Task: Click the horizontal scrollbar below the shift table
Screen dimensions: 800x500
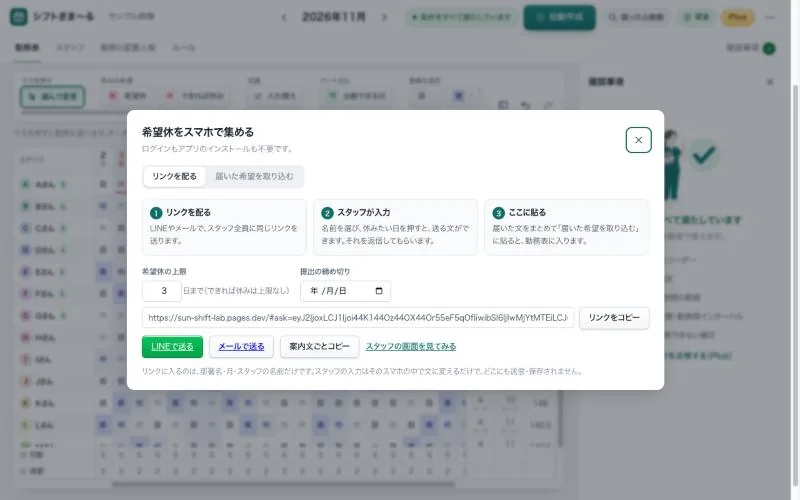Action: click(283, 484)
